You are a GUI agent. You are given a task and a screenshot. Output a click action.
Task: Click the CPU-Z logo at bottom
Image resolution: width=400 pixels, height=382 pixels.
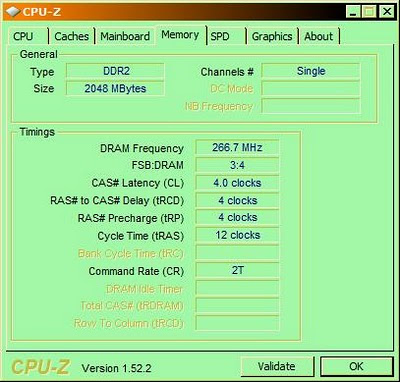coord(40,366)
